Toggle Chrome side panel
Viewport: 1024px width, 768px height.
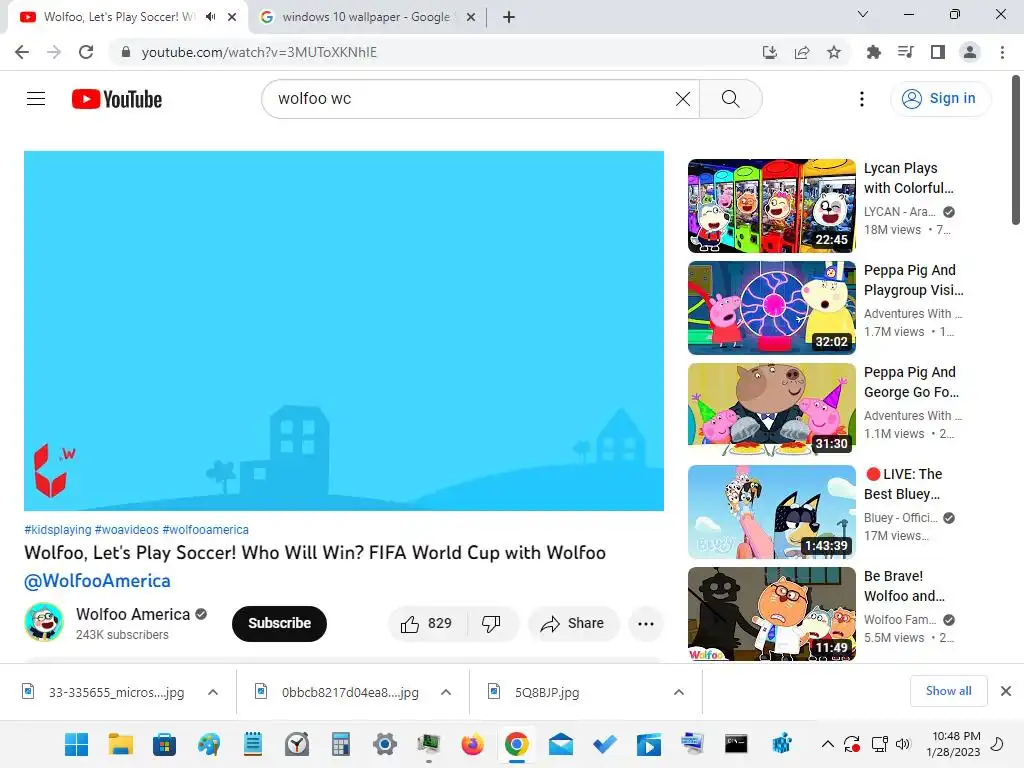938,52
